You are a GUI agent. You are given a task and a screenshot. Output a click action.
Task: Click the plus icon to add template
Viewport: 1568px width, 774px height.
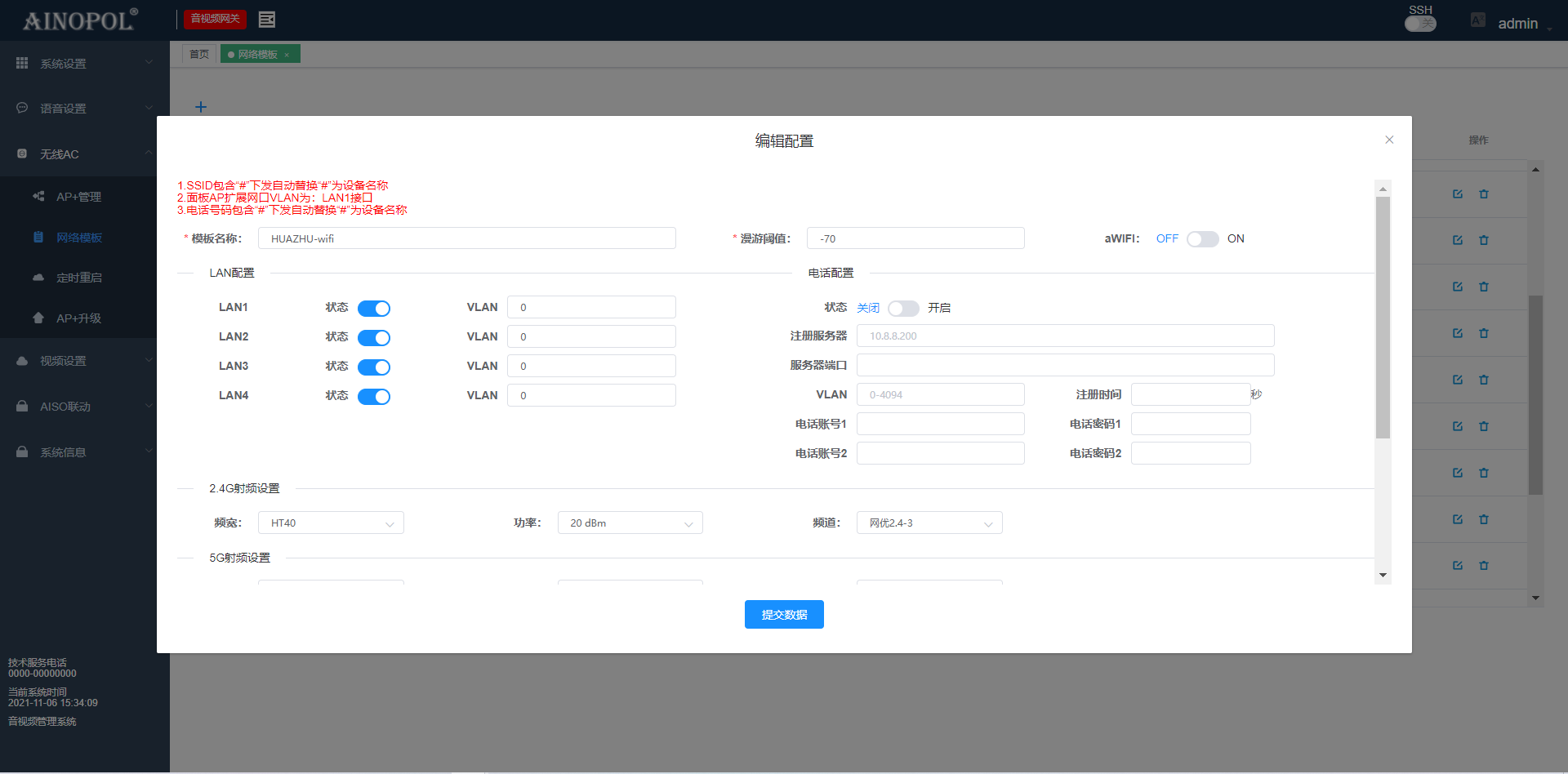(201, 107)
